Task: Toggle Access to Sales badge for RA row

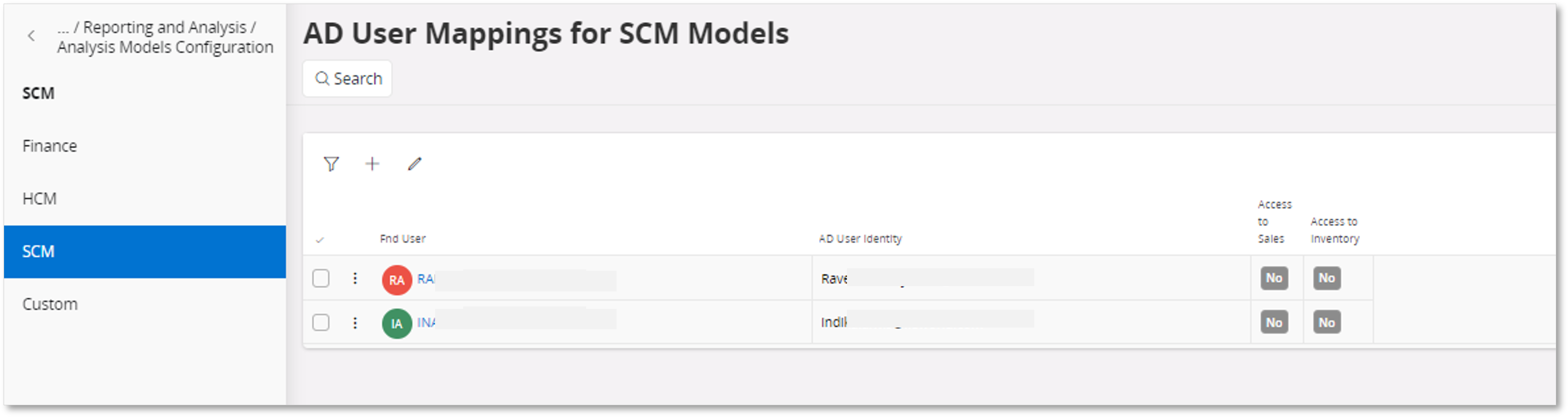Action: pos(1273,278)
